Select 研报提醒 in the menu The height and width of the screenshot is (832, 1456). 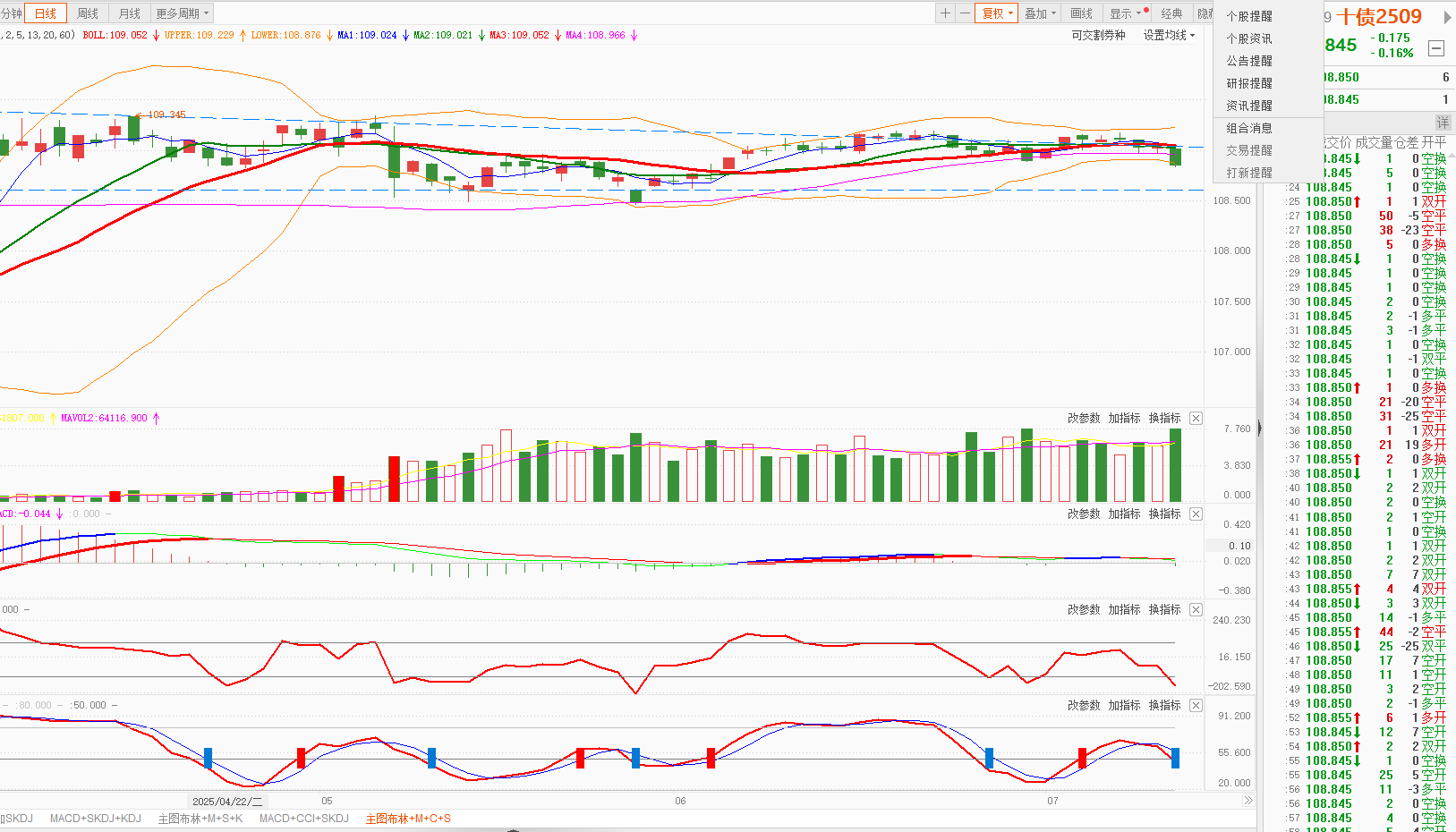point(1249,83)
